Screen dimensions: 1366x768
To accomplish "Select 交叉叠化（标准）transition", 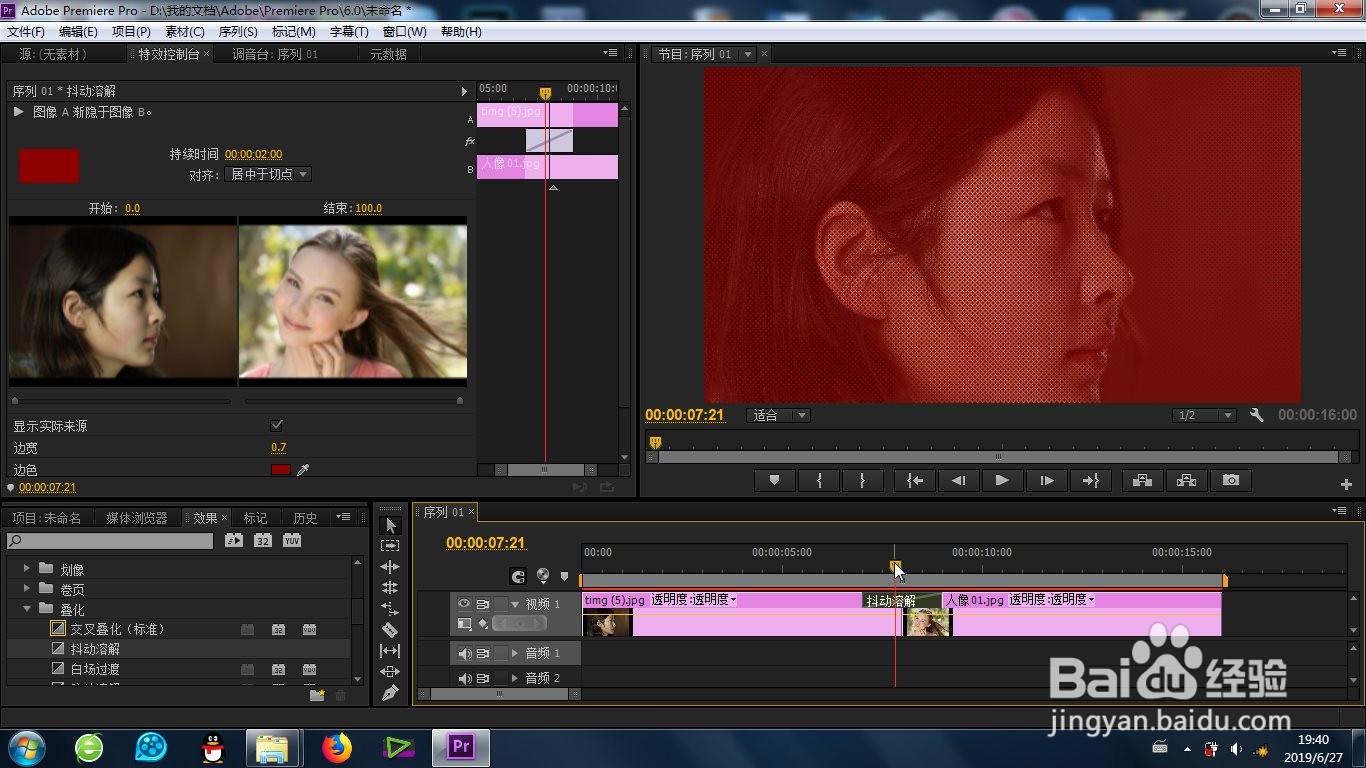I will point(117,629).
